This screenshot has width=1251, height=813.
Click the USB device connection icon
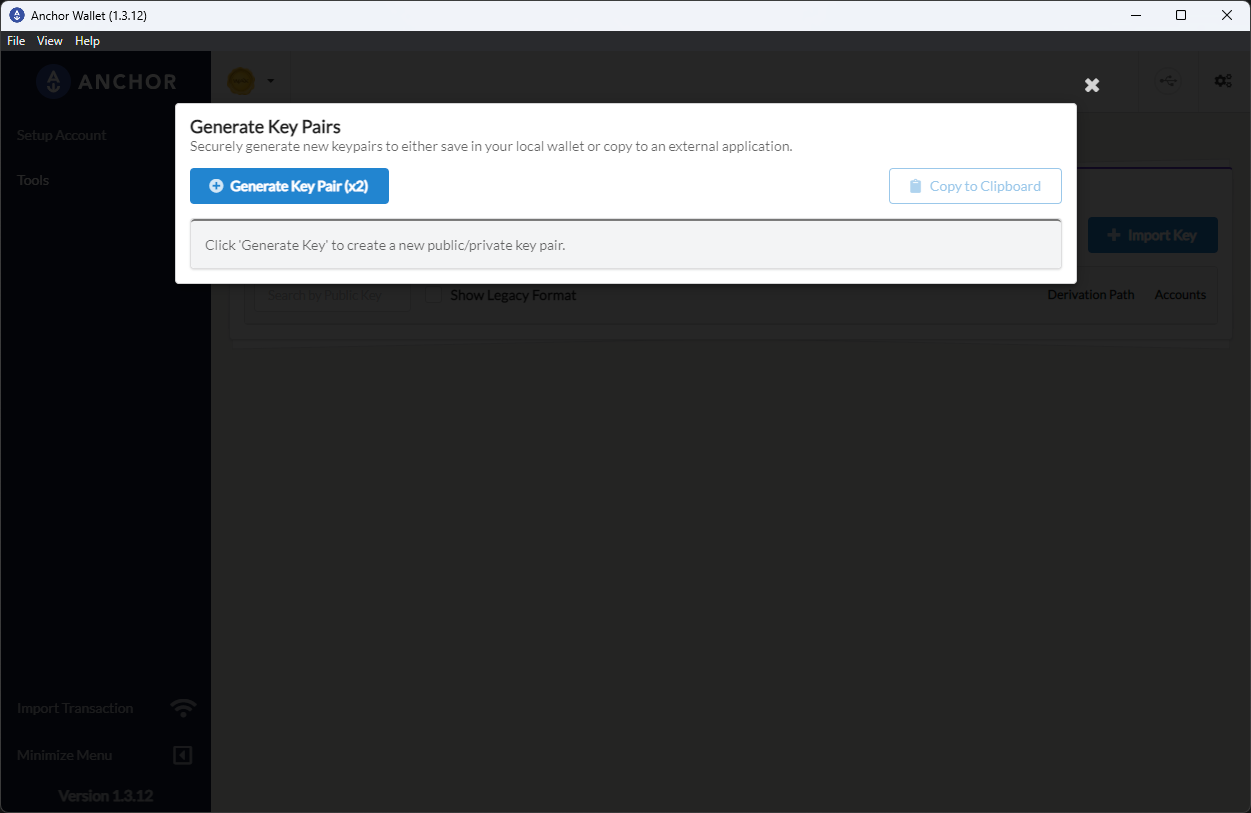1167,81
